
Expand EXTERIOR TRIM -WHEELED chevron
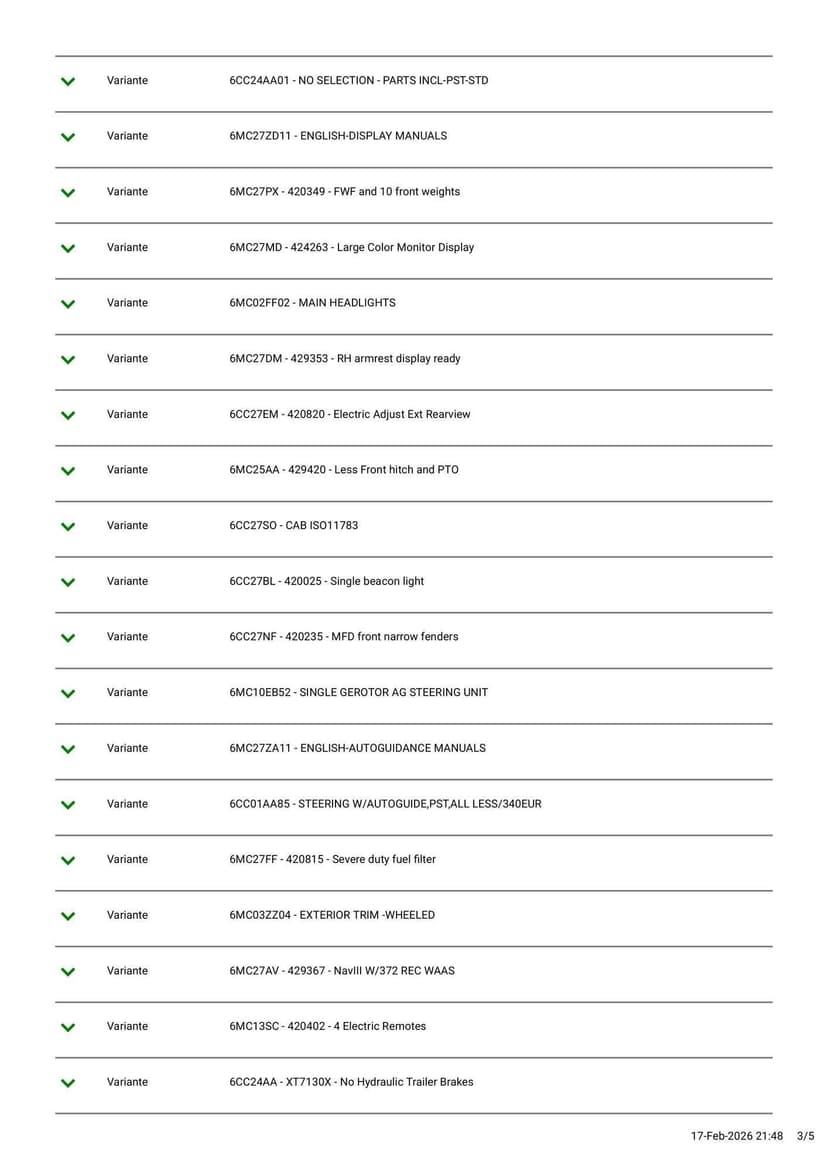67,916
